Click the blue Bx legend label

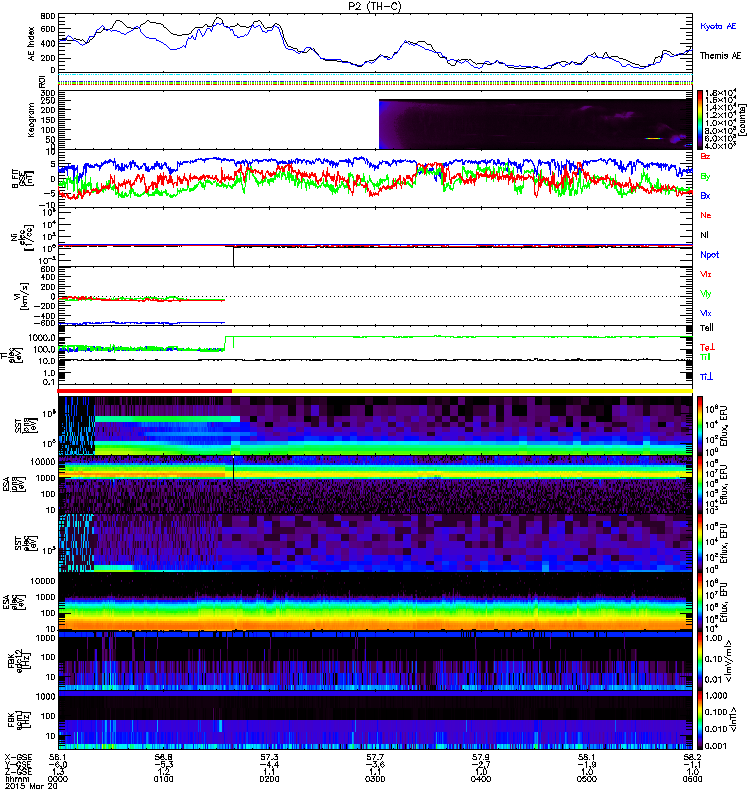[705, 195]
